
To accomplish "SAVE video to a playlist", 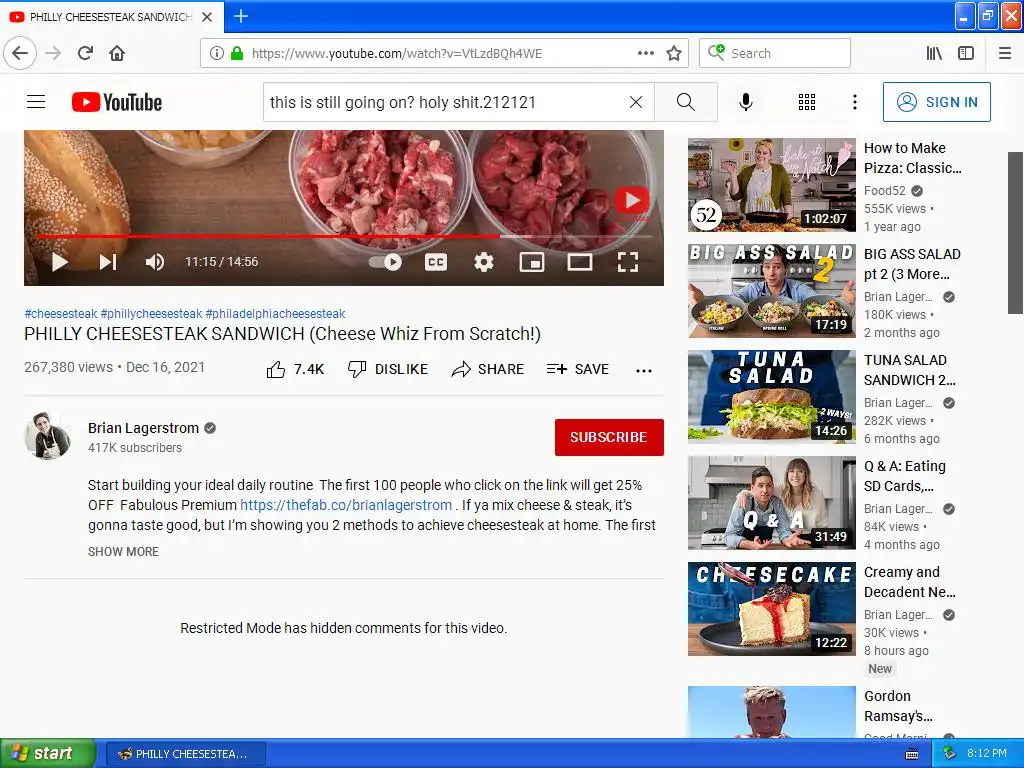I will 577,370.
